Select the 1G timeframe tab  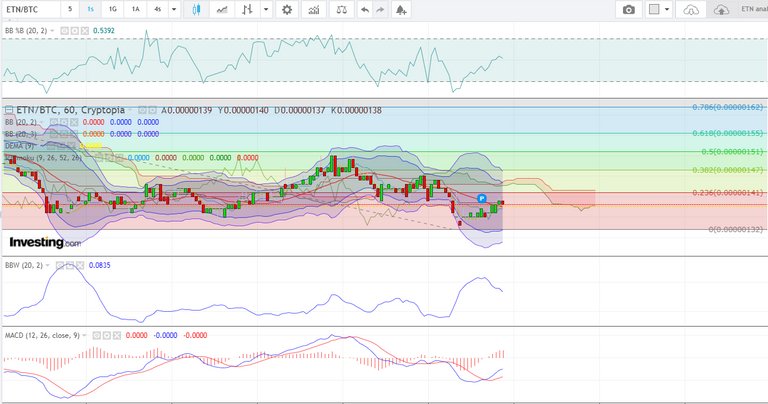pos(113,9)
